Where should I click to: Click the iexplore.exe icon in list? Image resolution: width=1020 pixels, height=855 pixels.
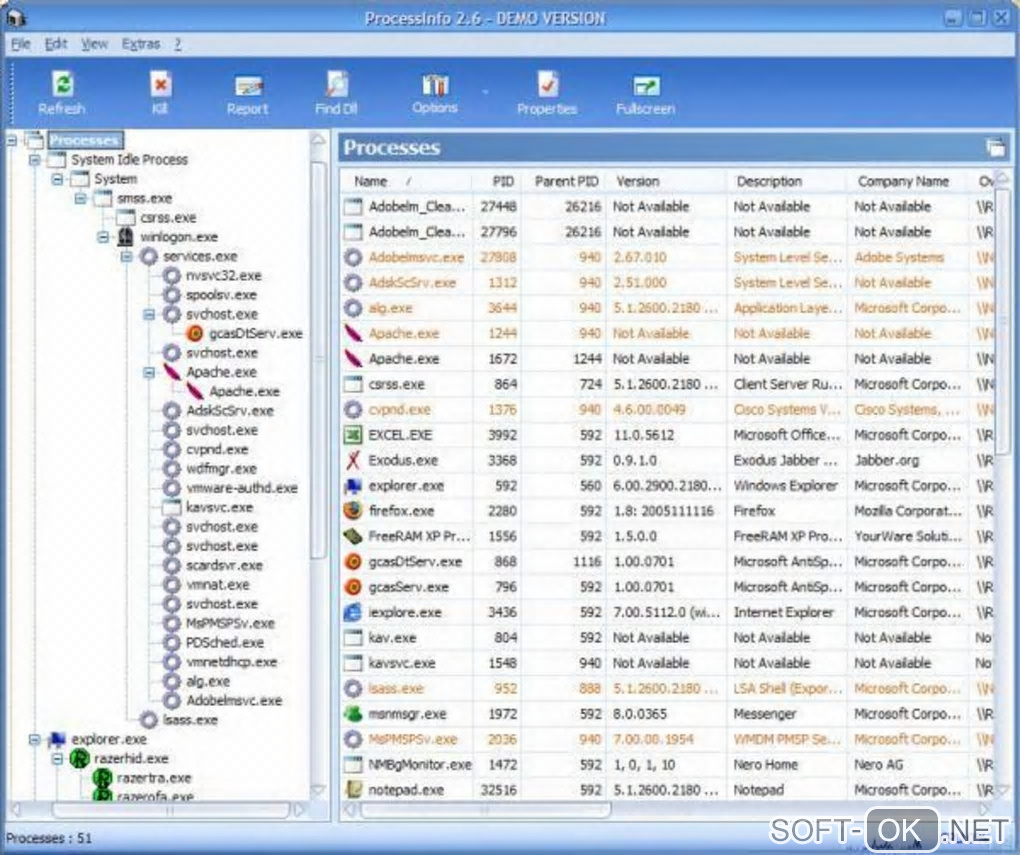353,612
